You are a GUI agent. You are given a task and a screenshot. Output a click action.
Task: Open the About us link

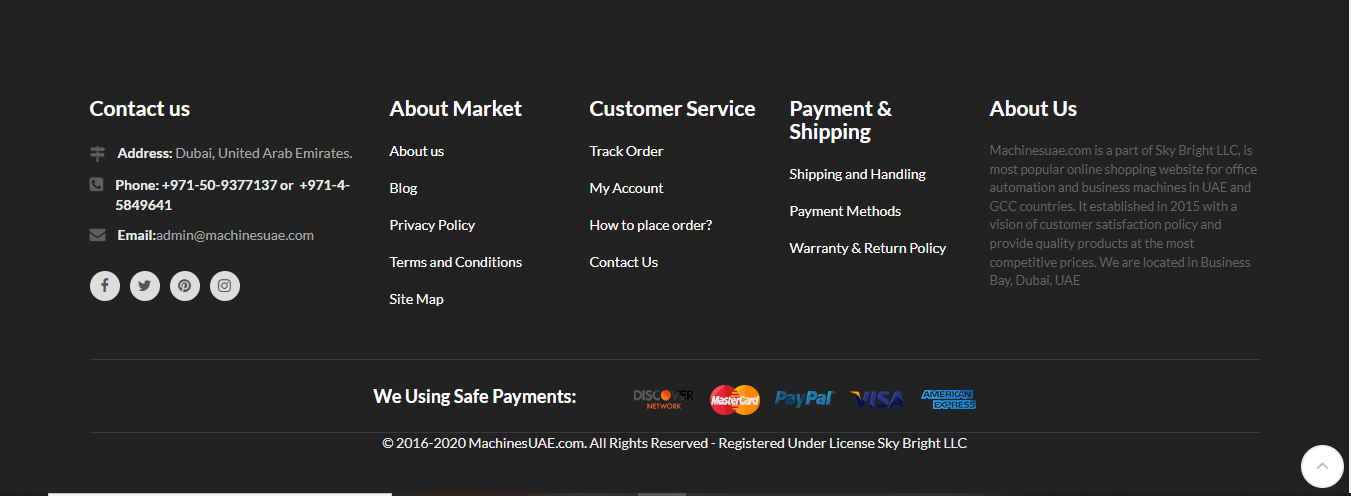point(417,151)
